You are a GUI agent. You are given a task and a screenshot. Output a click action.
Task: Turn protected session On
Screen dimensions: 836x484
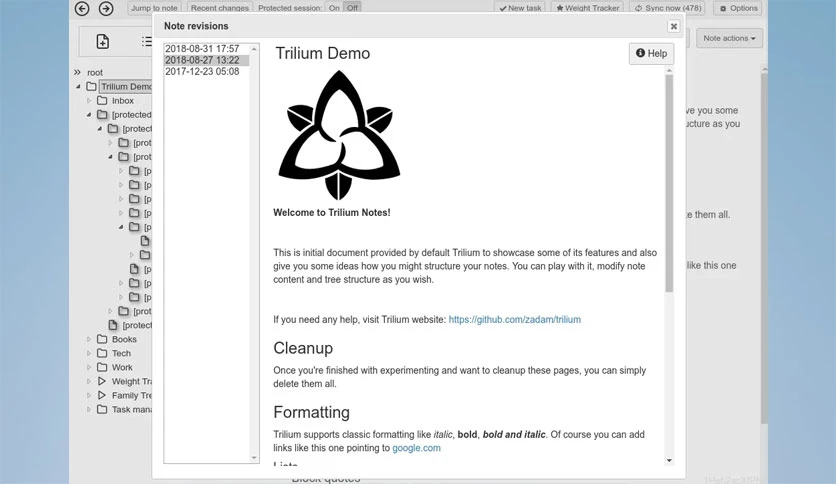tap(334, 8)
